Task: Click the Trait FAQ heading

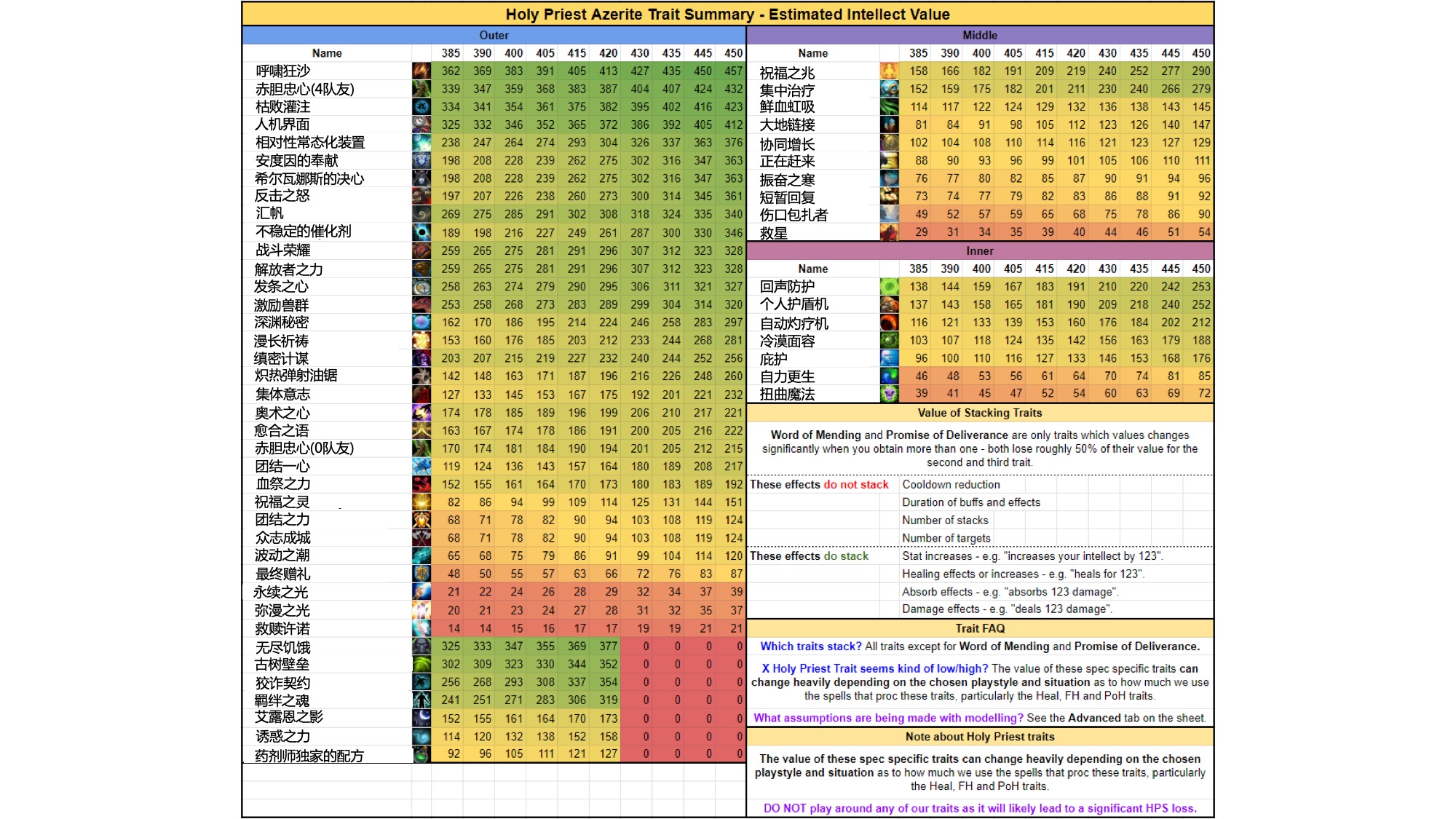Action: 980,628
